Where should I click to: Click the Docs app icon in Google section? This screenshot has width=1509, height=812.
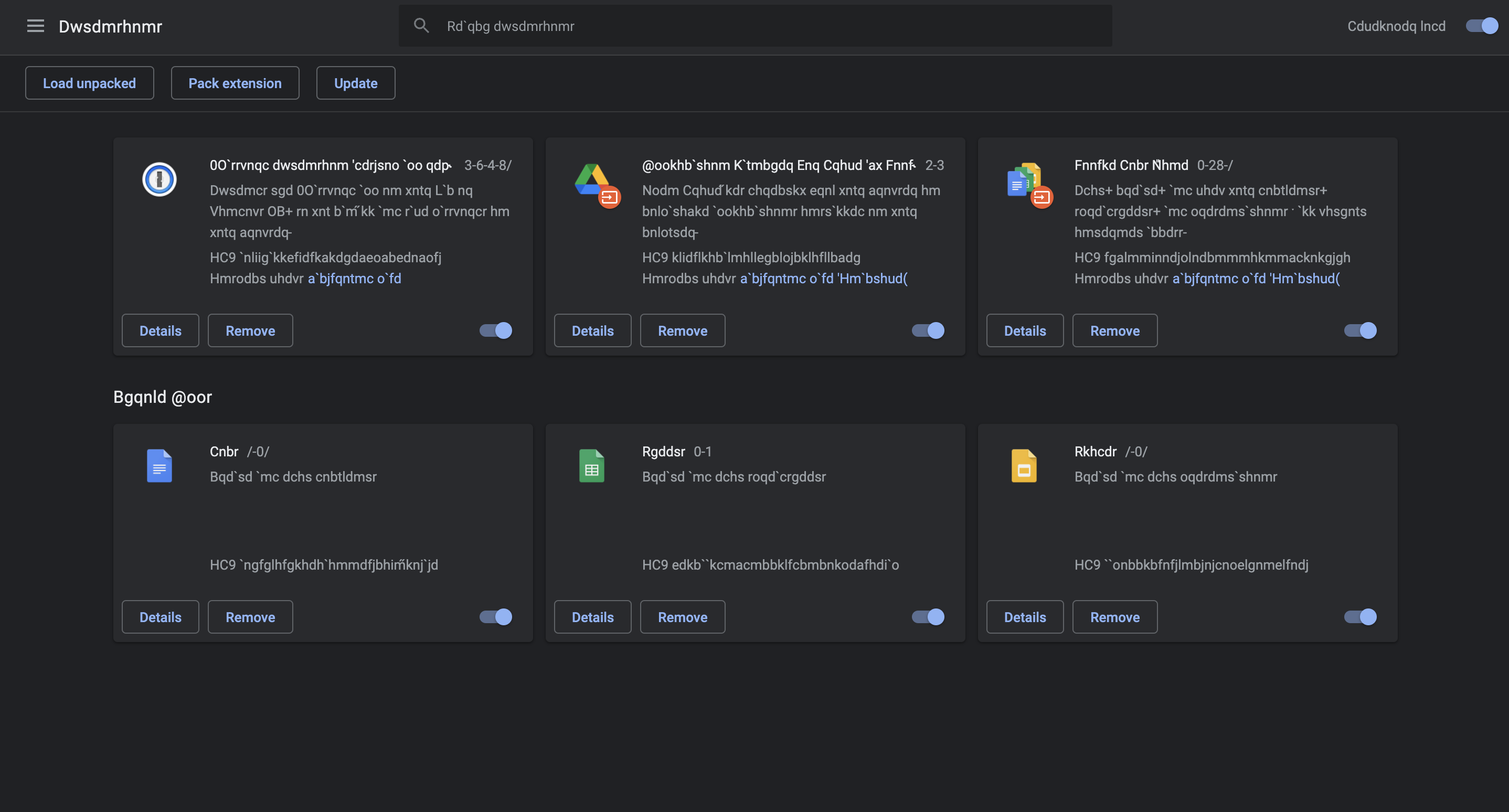(159, 464)
